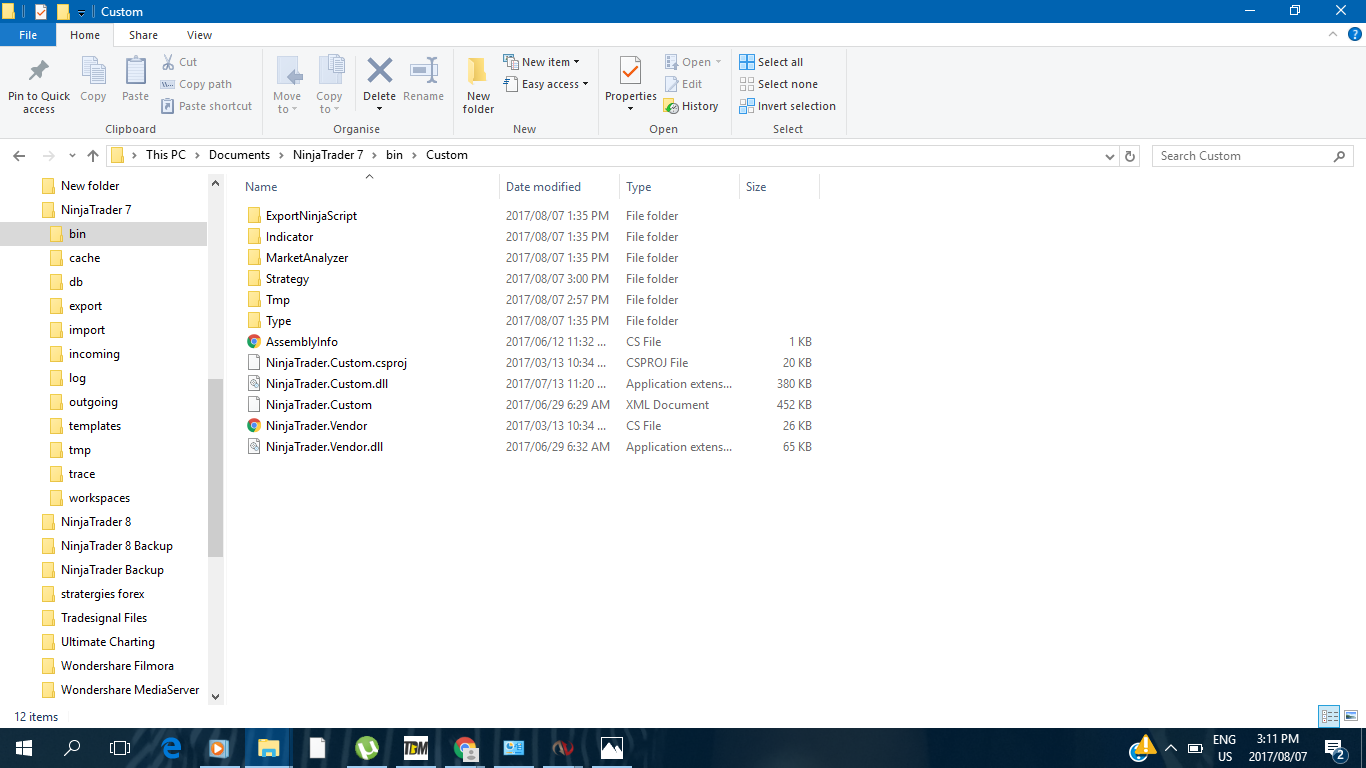Select the NinjaTrader.Vendor.dll file

pyautogui.click(x=324, y=447)
